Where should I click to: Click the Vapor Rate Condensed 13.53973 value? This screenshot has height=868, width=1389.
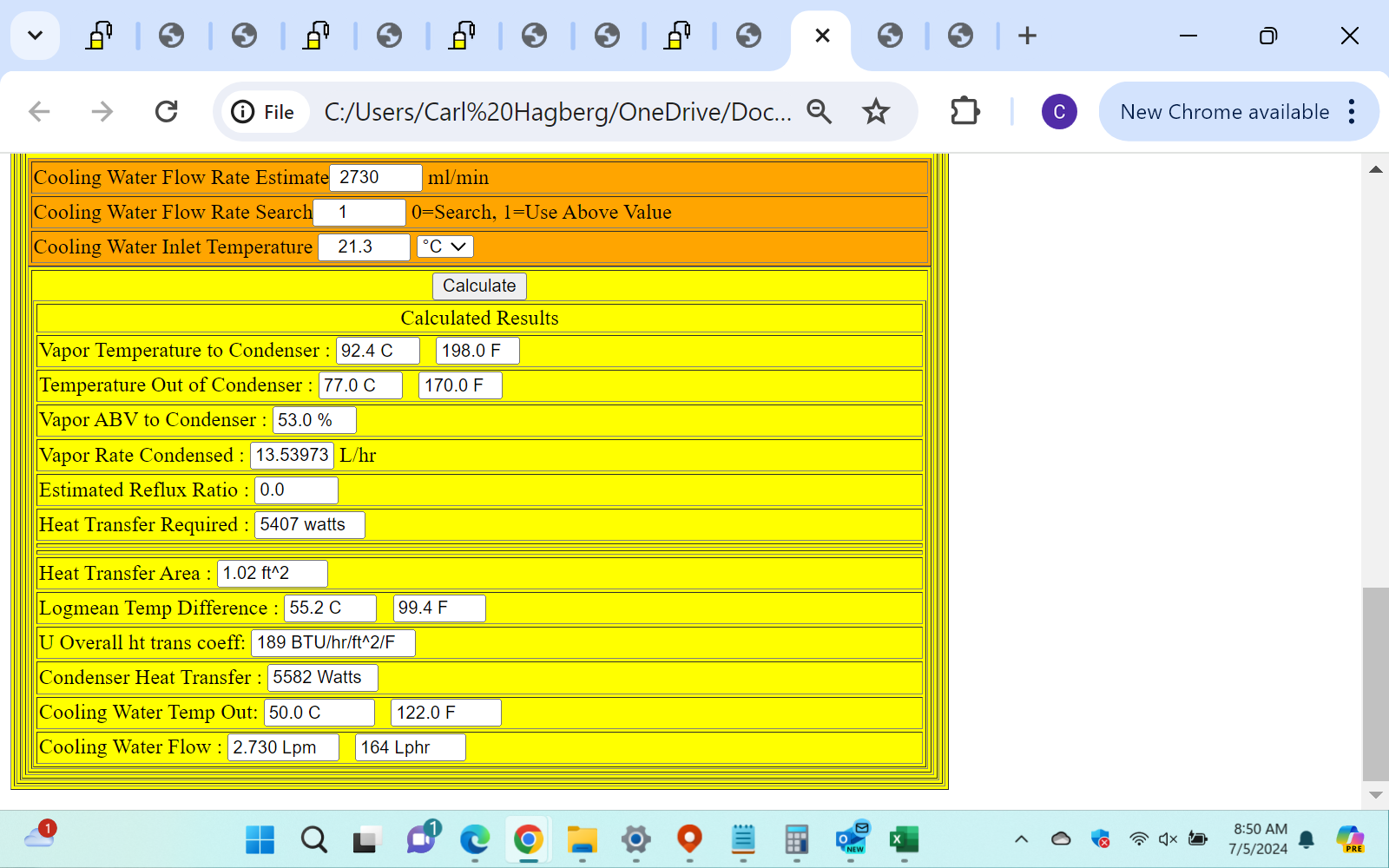point(293,455)
